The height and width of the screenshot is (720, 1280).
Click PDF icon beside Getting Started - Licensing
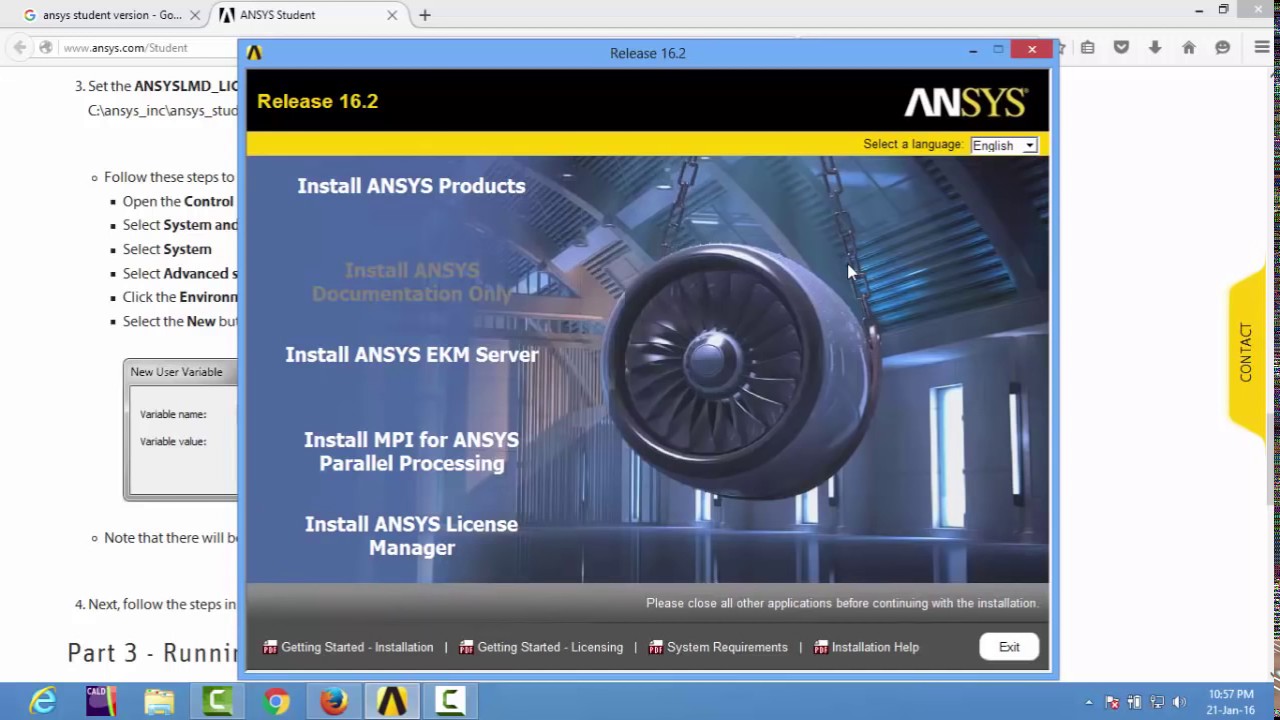[466, 647]
